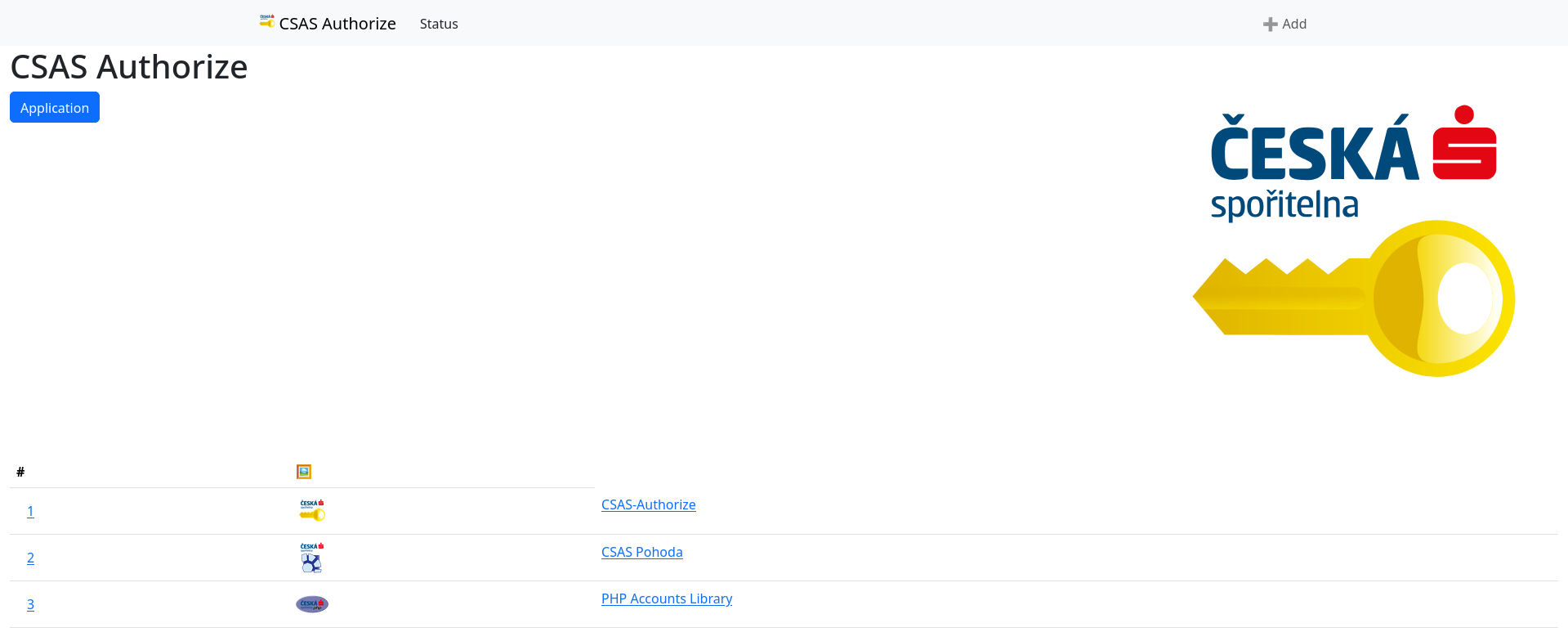Click the CSAS Authorize navbar logo icon
The image size is (1568, 641).
pyautogui.click(x=267, y=21)
